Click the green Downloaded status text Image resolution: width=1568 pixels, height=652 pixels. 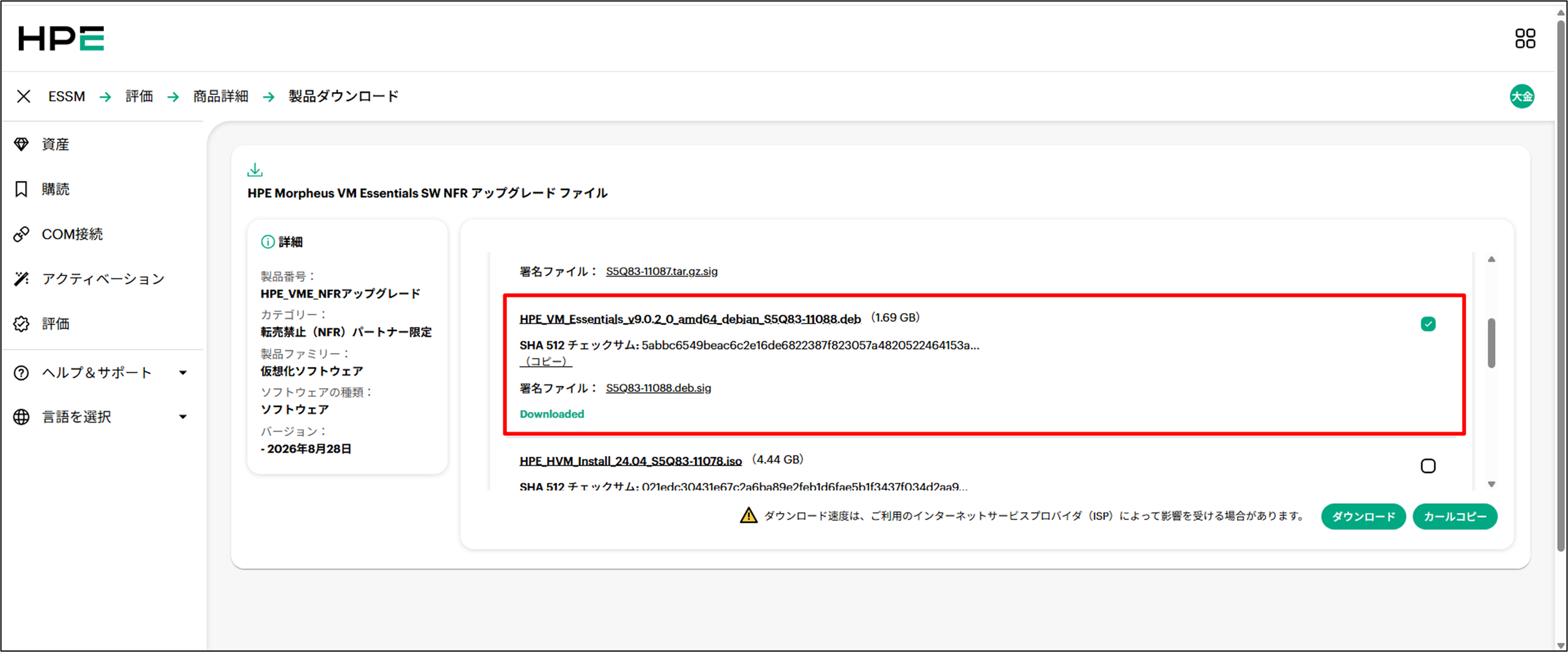pyautogui.click(x=552, y=414)
